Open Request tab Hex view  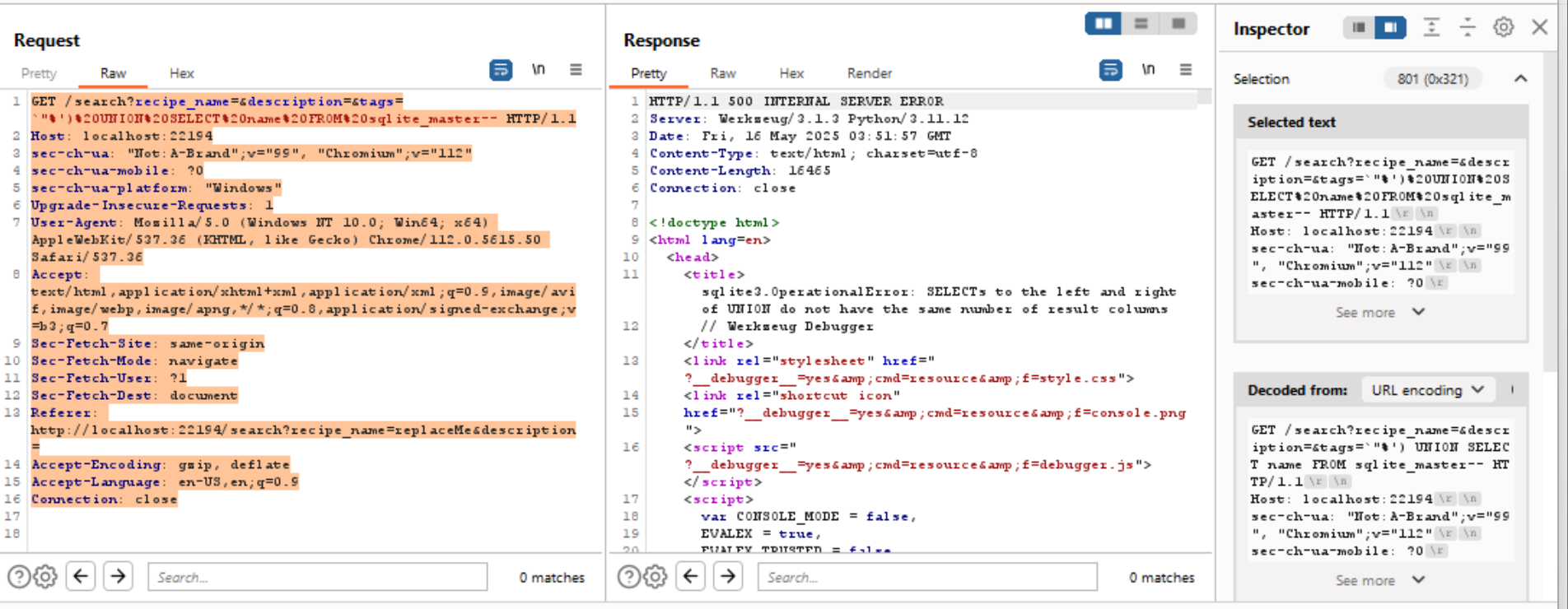(x=181, y=73)
